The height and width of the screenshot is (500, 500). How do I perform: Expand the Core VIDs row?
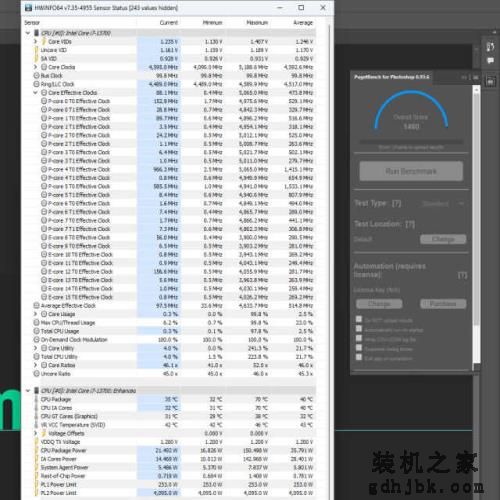36,41
